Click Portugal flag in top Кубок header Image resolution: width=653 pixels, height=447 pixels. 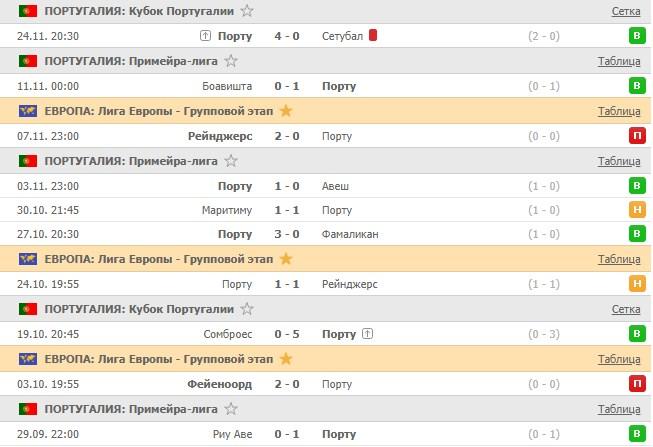click(x=27, y=11)
